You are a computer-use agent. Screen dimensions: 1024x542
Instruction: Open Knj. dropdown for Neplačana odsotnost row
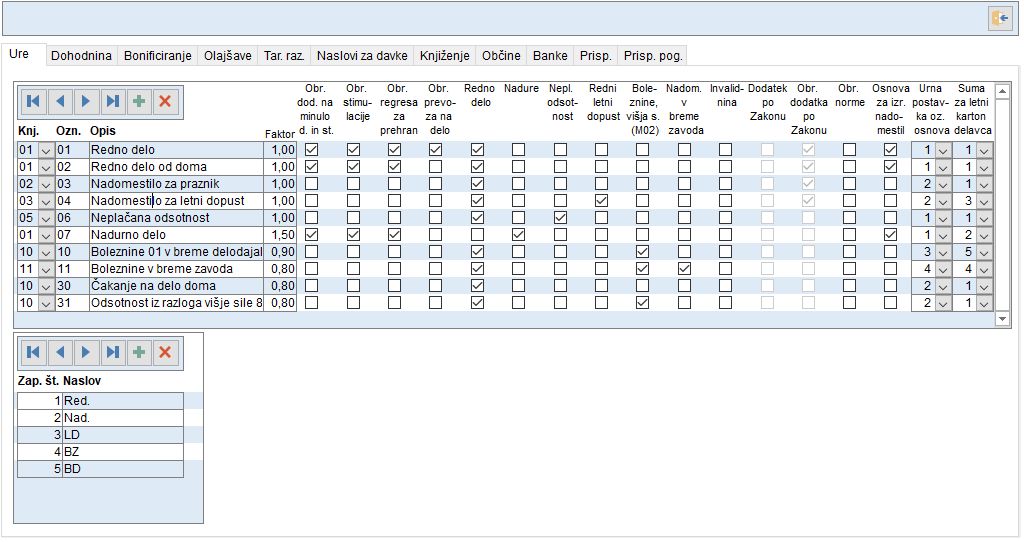click(x=46, y=218)
